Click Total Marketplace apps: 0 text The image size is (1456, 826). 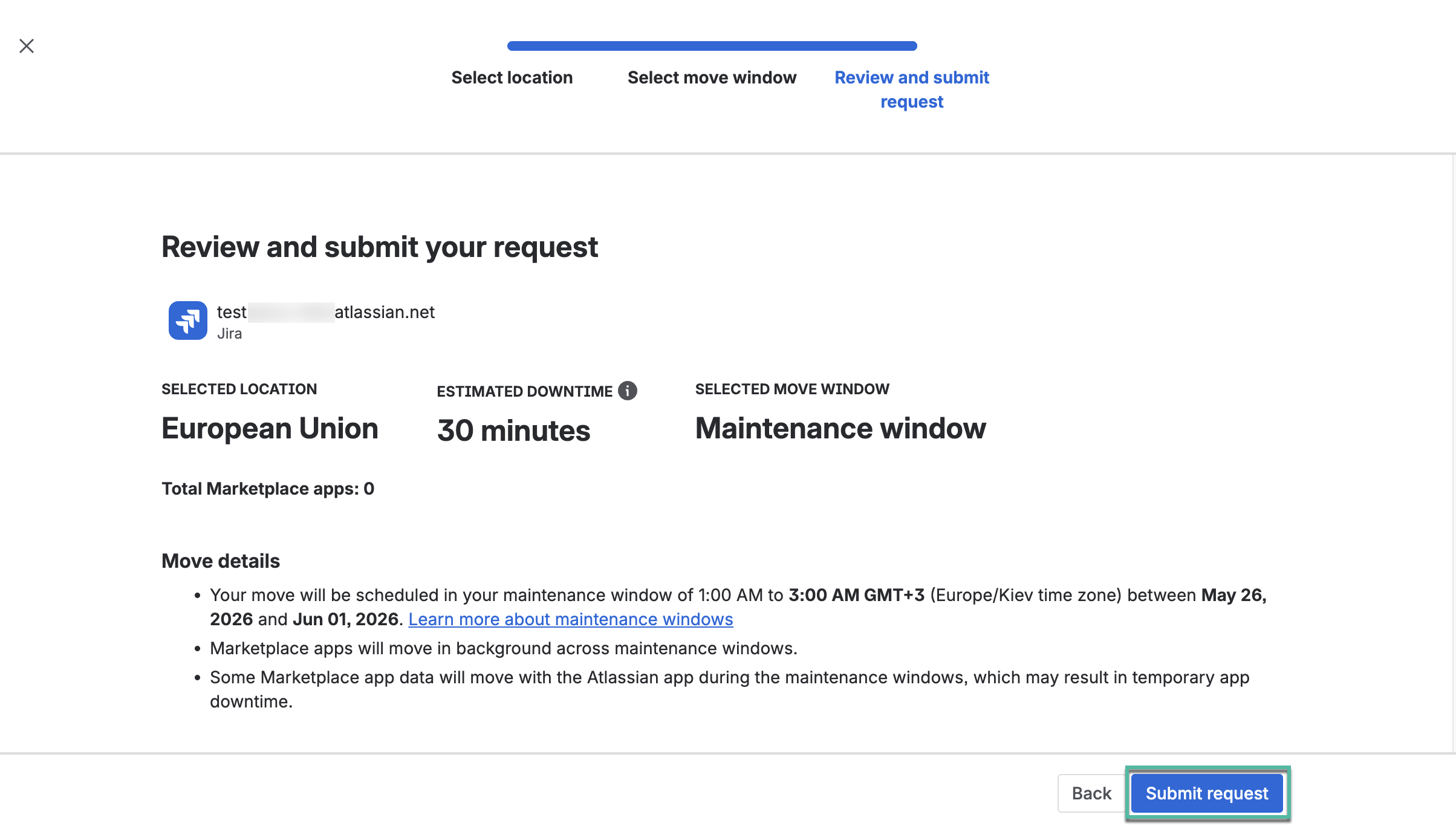coord(268,489)
